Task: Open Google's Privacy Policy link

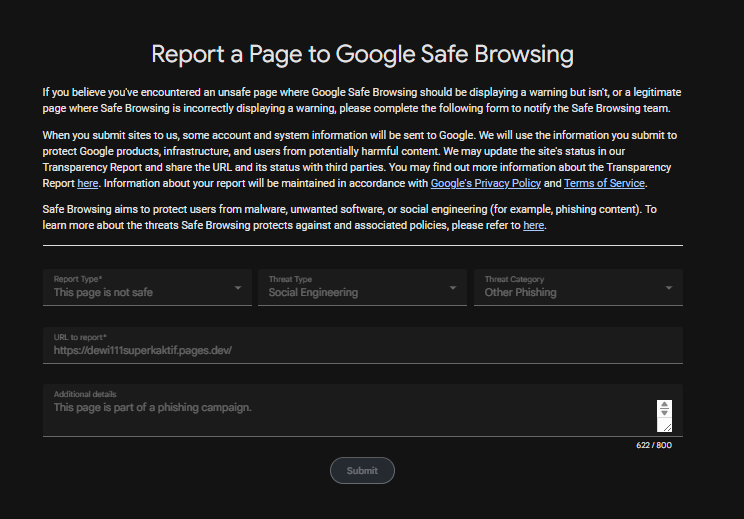Action: [x=485, y=183]
